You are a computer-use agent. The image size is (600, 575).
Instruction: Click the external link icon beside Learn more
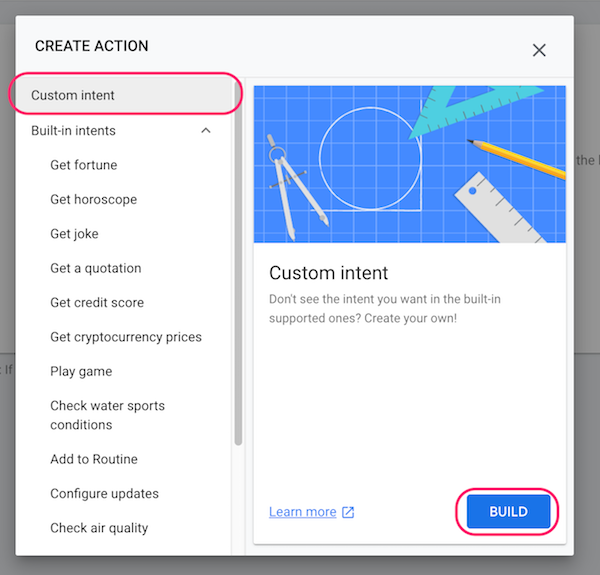pos(348,512)
